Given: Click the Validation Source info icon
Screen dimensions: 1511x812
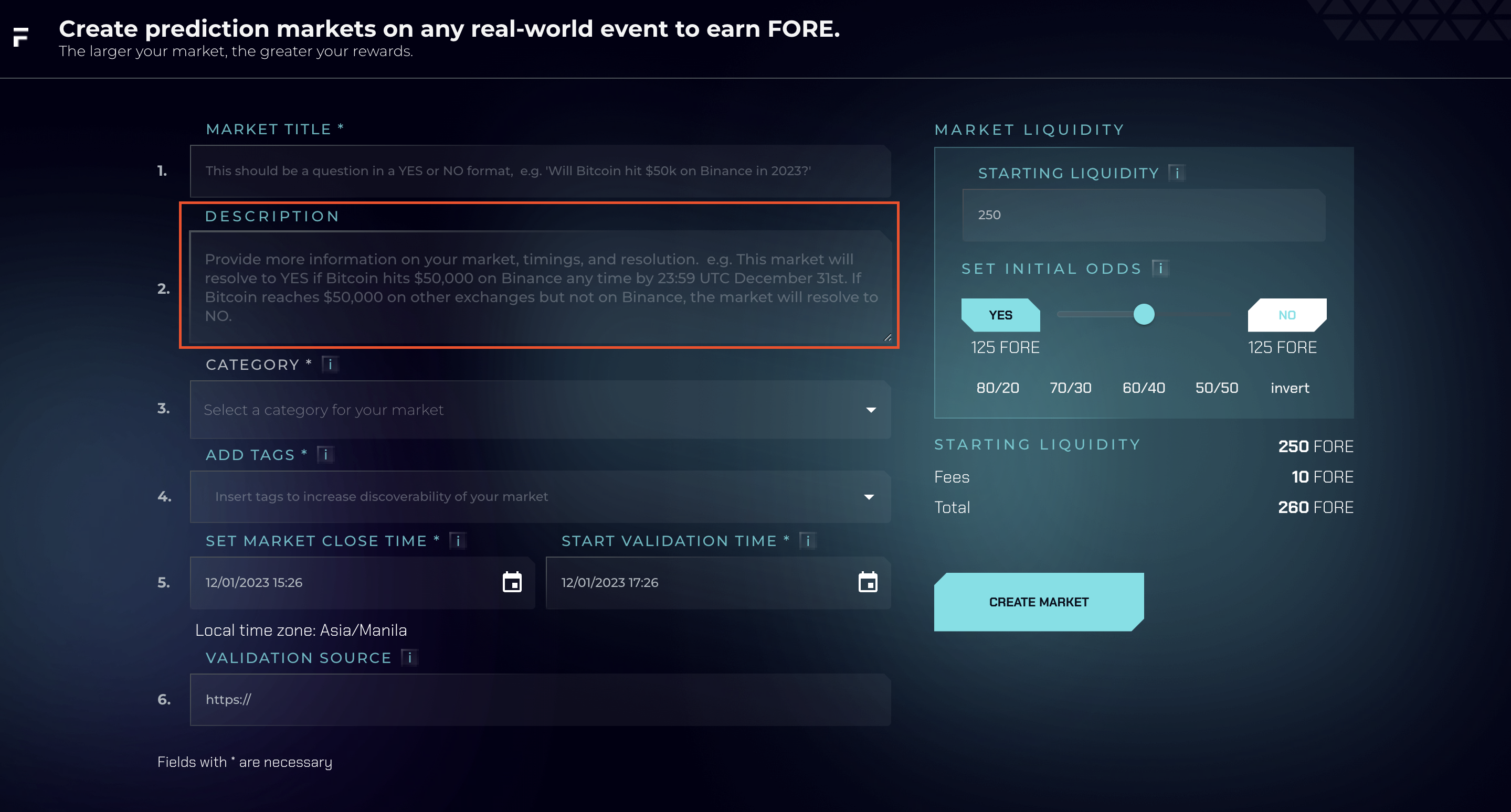Looking at the screenshot, I should 409,658.
